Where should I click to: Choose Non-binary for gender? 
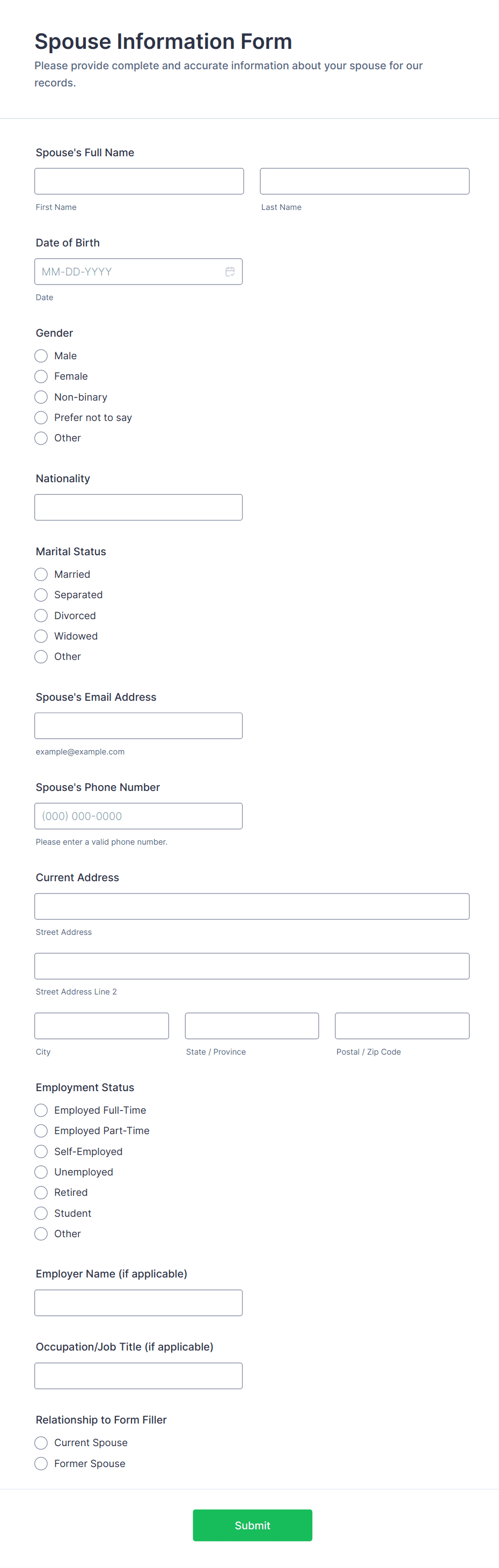coord(41,397)
